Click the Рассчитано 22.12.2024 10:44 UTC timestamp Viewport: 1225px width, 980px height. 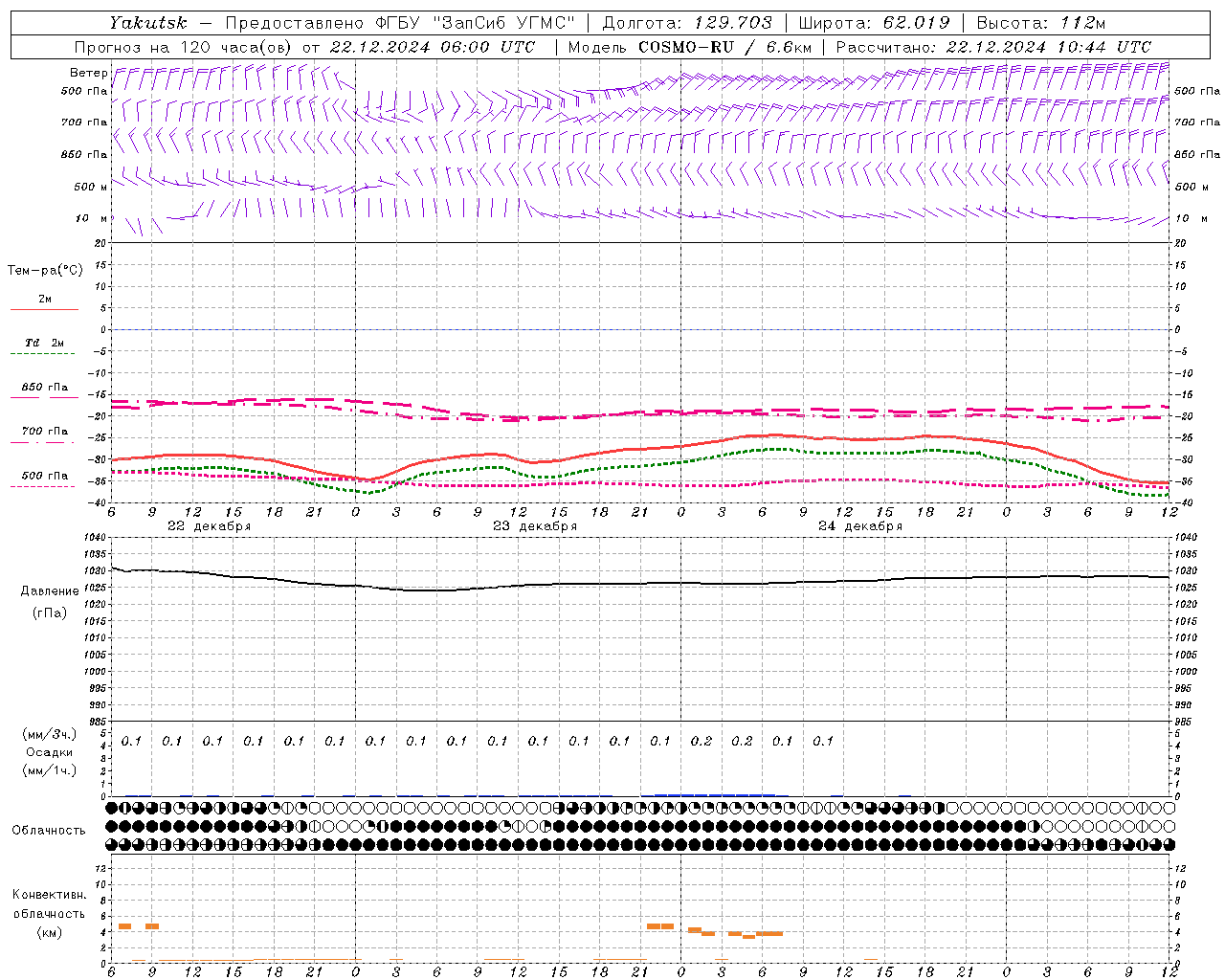[x=994, y=47]
